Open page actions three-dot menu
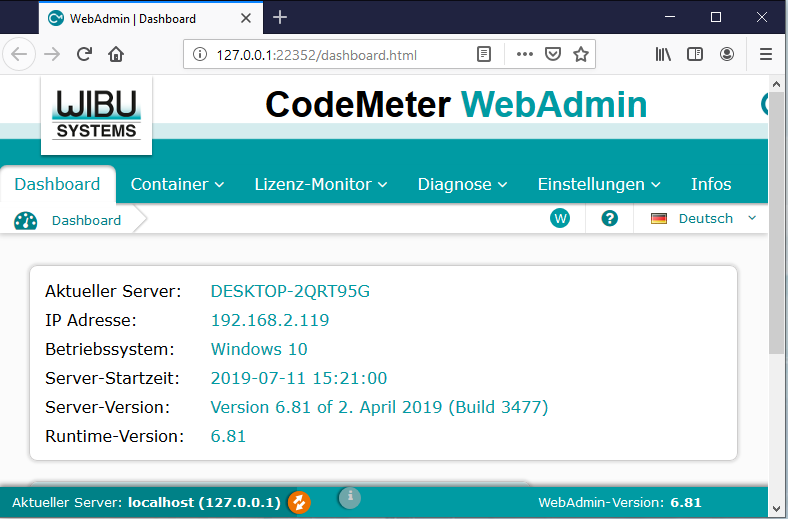Image resolution: width=788 pixels, height=519 pixels. (525, 54)
